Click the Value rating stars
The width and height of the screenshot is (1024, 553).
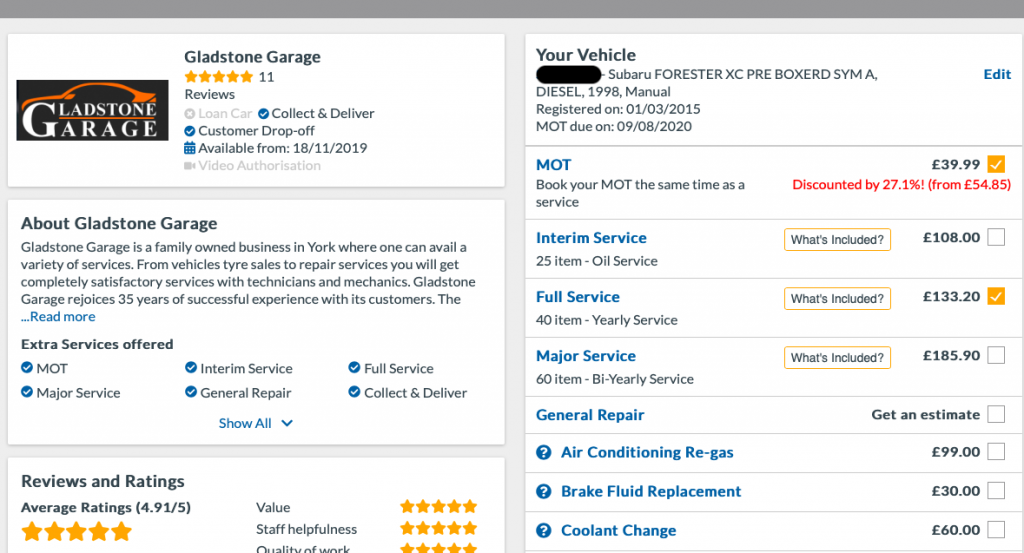438,507
